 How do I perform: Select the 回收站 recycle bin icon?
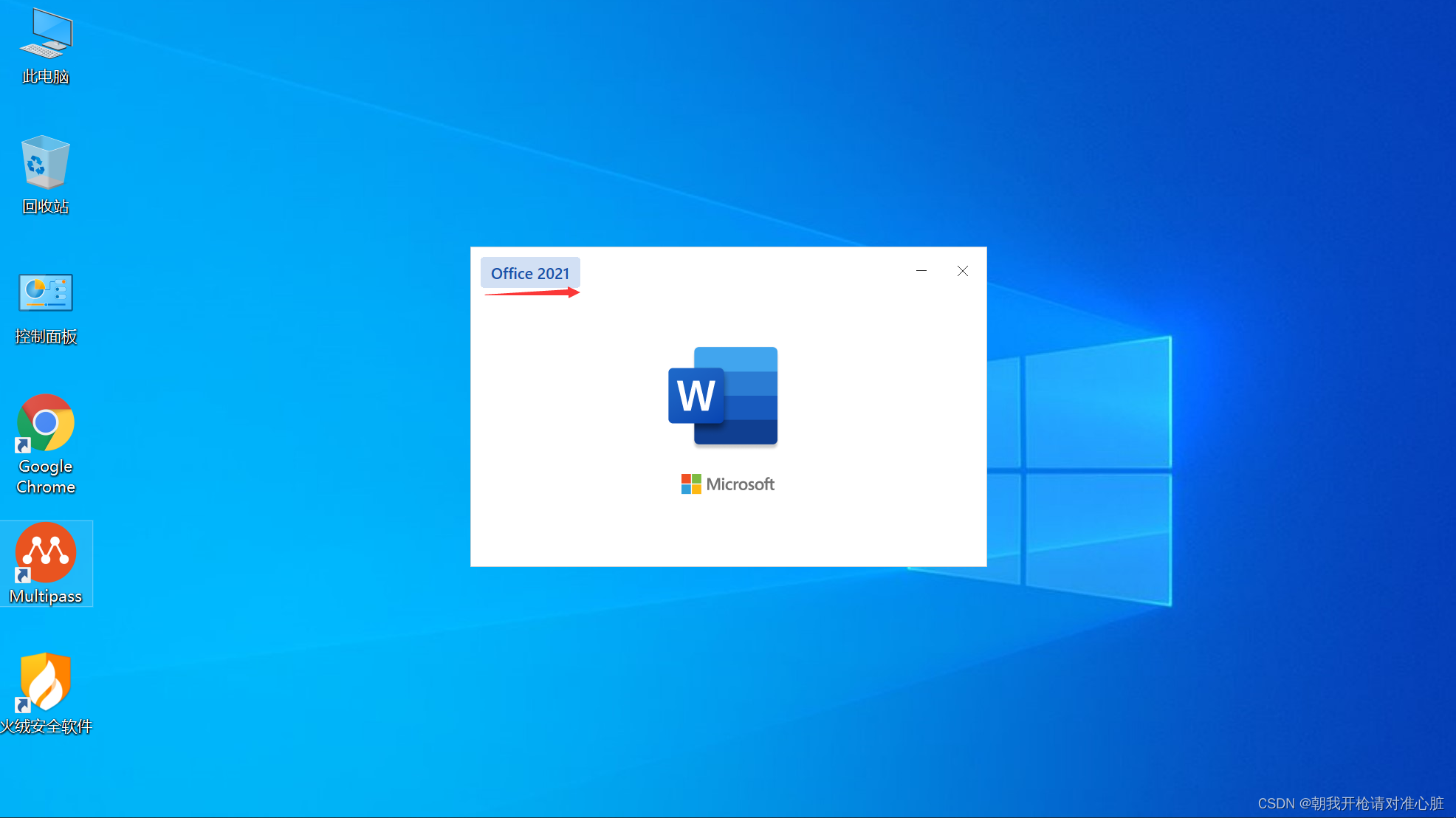[x=46, y=163]
